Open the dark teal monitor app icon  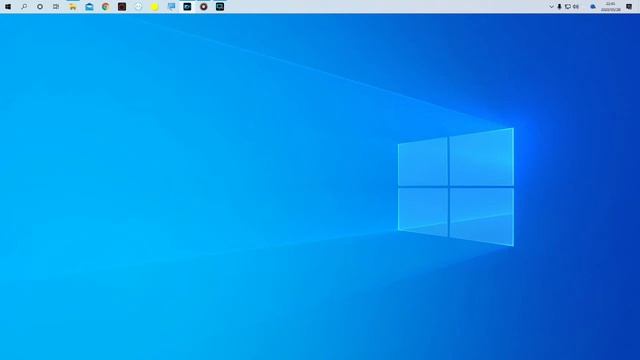point(220,7)
